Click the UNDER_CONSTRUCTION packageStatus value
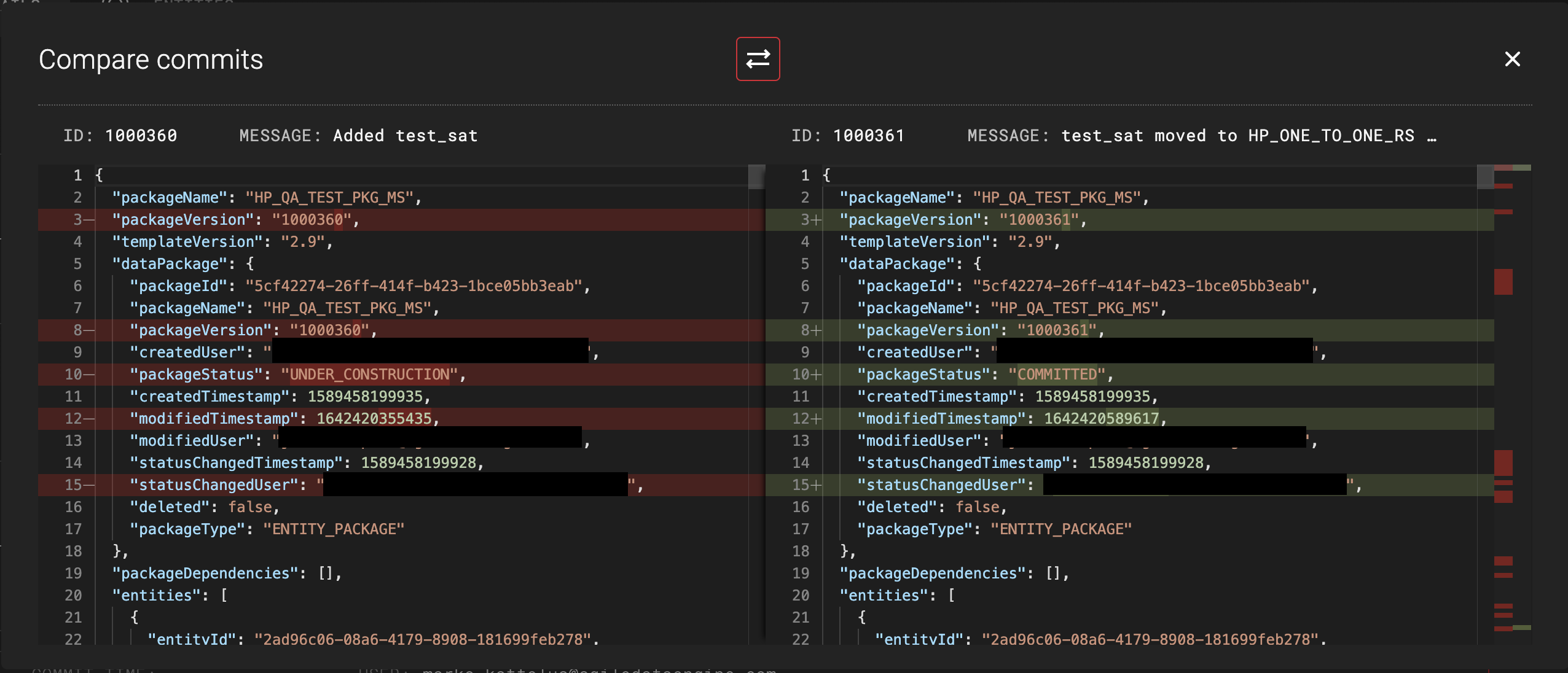This screenshot has width=1568, height=673. 369,375
